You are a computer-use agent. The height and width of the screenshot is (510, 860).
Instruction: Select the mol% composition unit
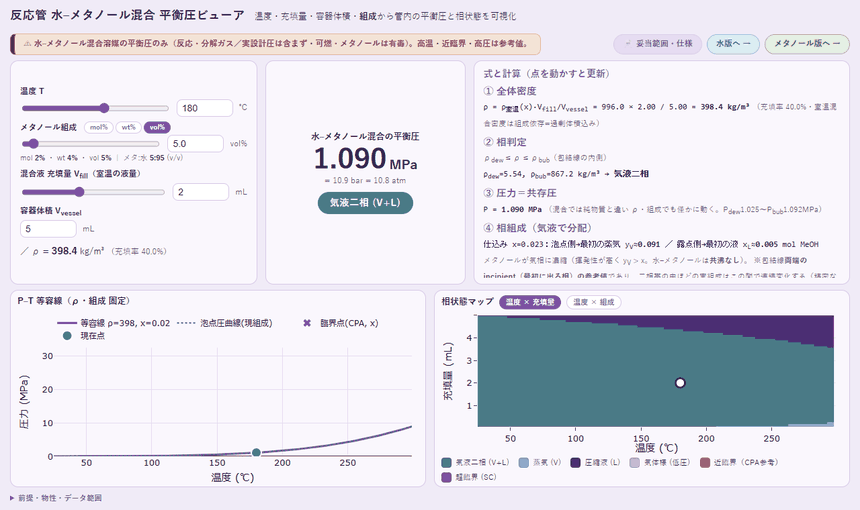[99, 127]
